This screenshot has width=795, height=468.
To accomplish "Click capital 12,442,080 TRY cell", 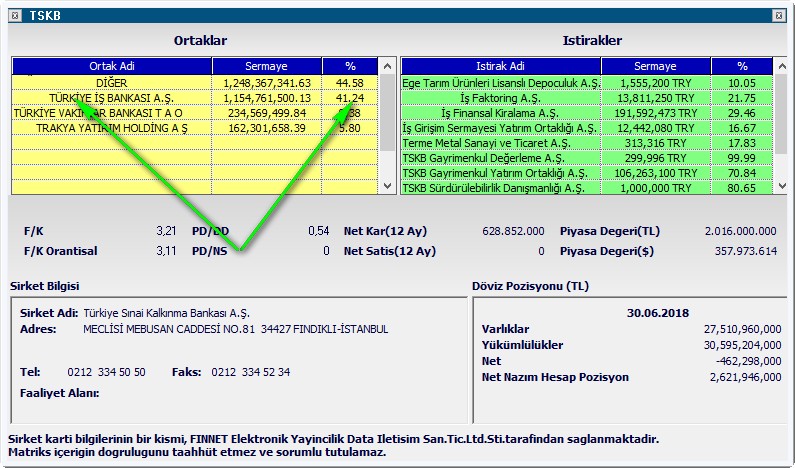I will coord(656,128).
